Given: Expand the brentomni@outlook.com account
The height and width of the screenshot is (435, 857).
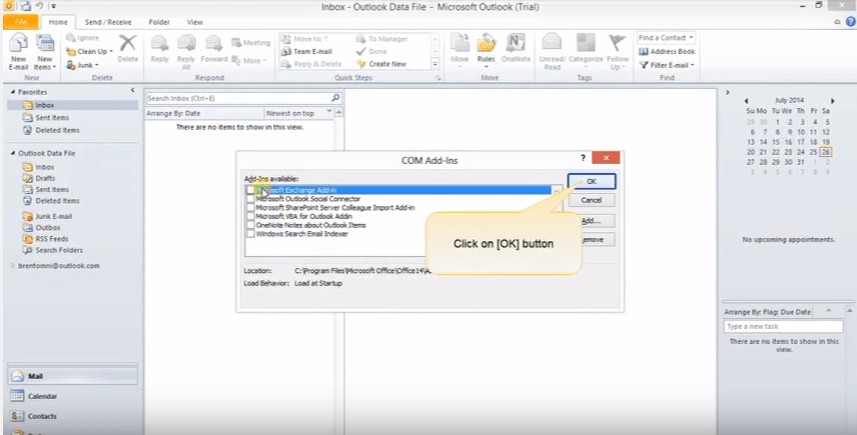Looking at the screenshot, I should point(13,266).
